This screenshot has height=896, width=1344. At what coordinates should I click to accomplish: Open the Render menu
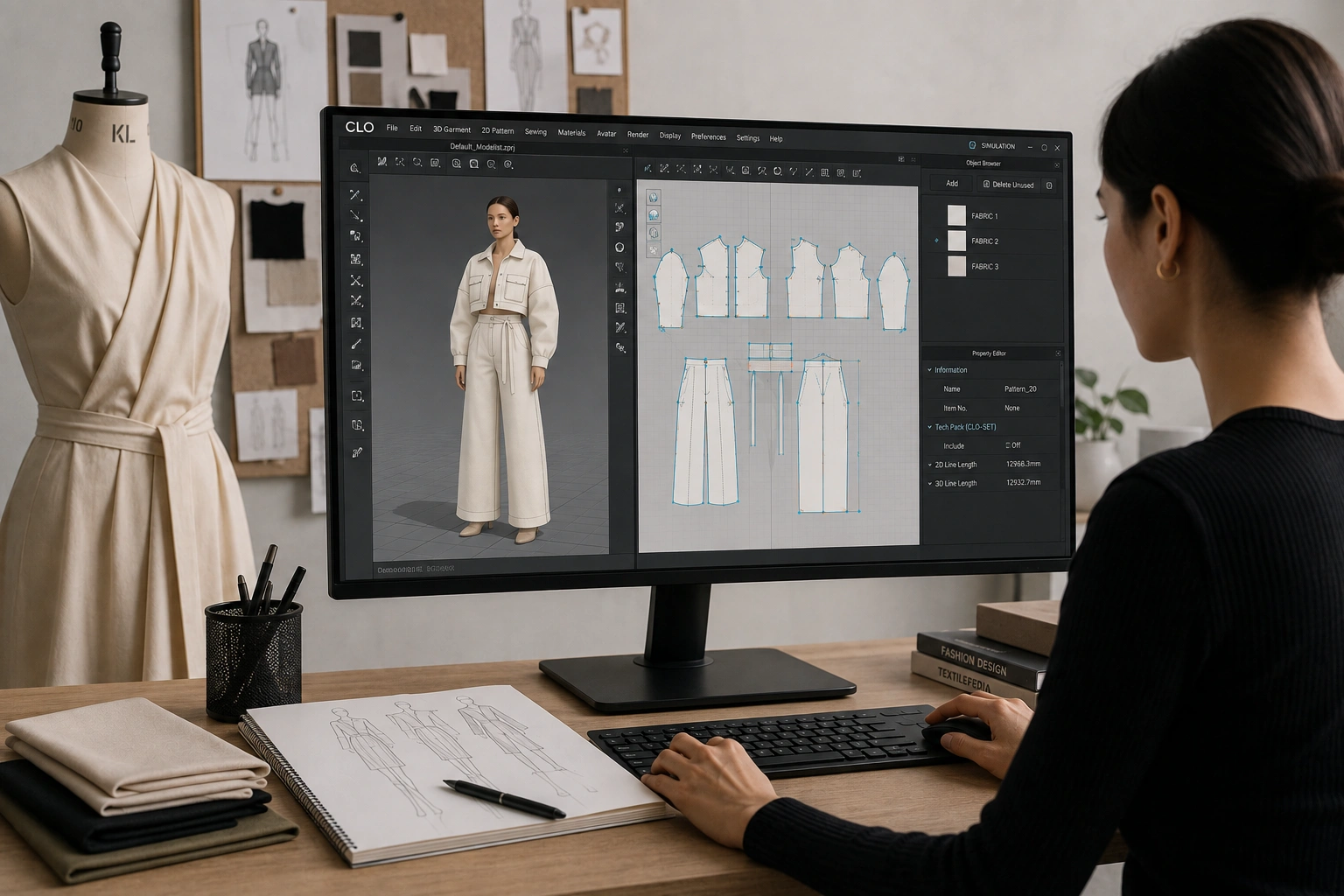tap(638, 135)
